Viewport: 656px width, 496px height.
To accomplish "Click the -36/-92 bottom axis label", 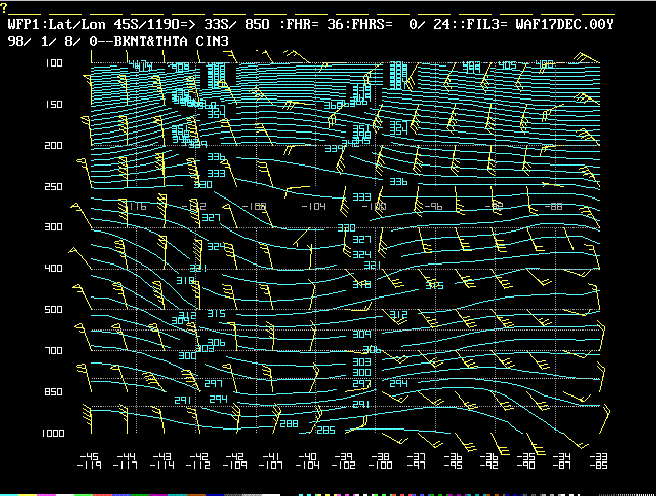I will pos(489,461).
